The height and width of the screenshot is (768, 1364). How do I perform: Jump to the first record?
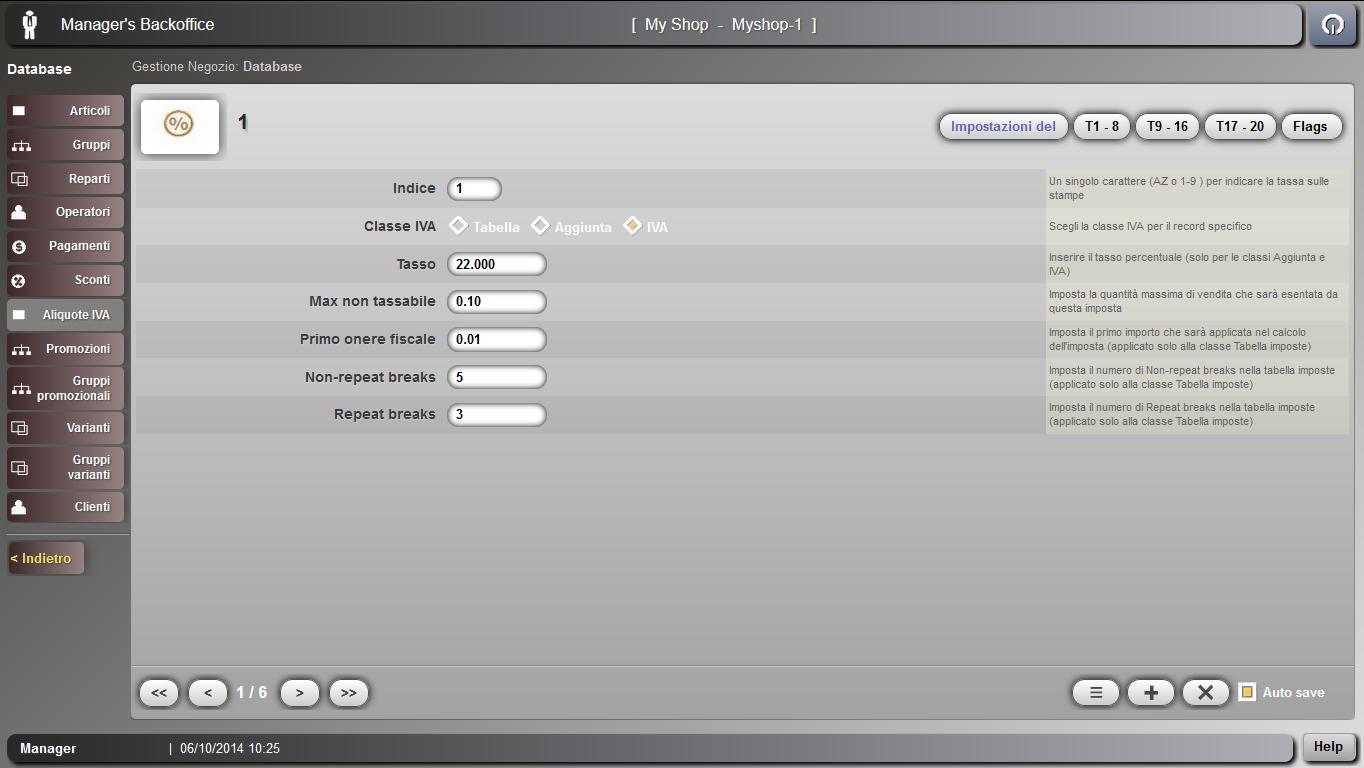point(159,692)
